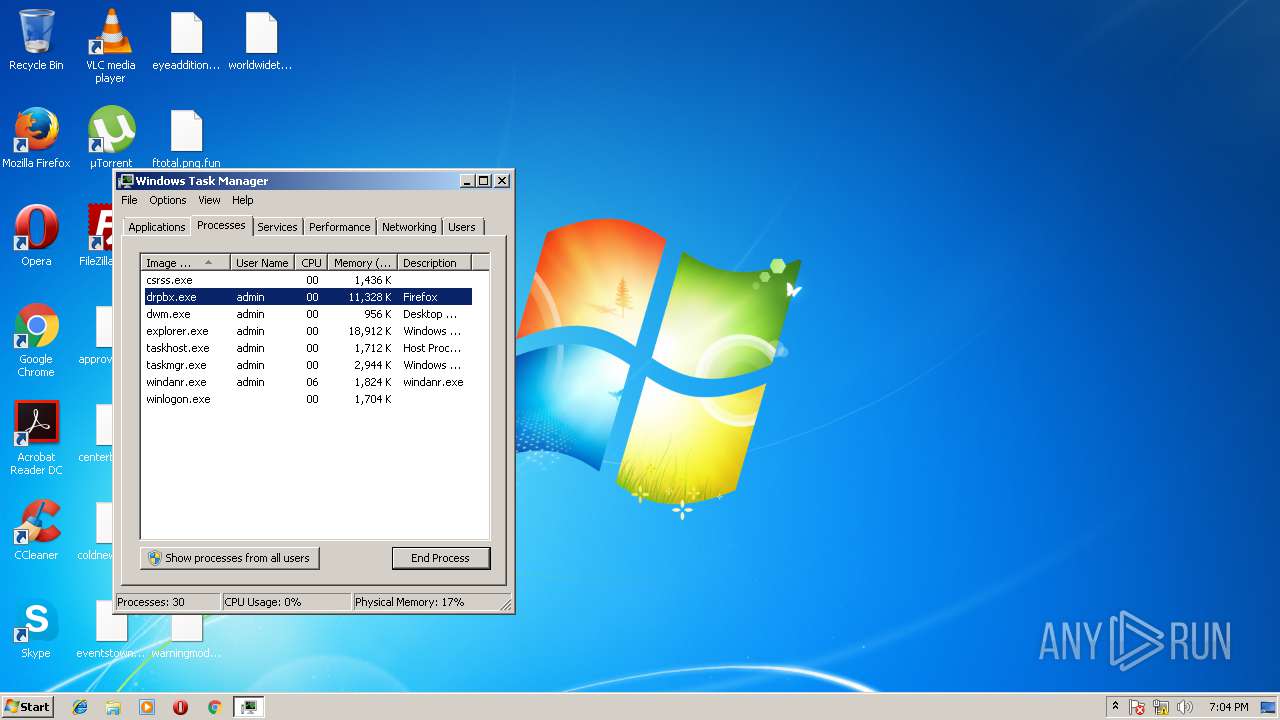
Task: Open the File menu in Task Manager
Action: coord(129,200)
